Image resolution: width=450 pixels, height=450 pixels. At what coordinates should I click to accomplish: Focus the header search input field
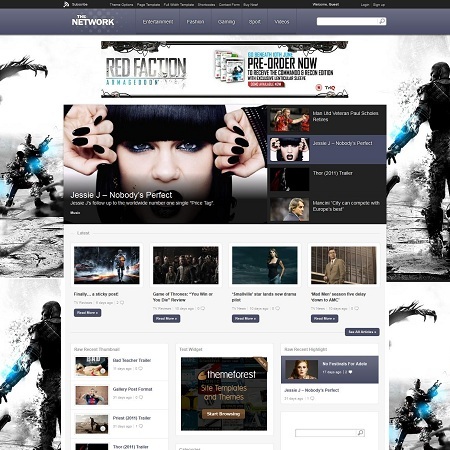coord(347,21)
